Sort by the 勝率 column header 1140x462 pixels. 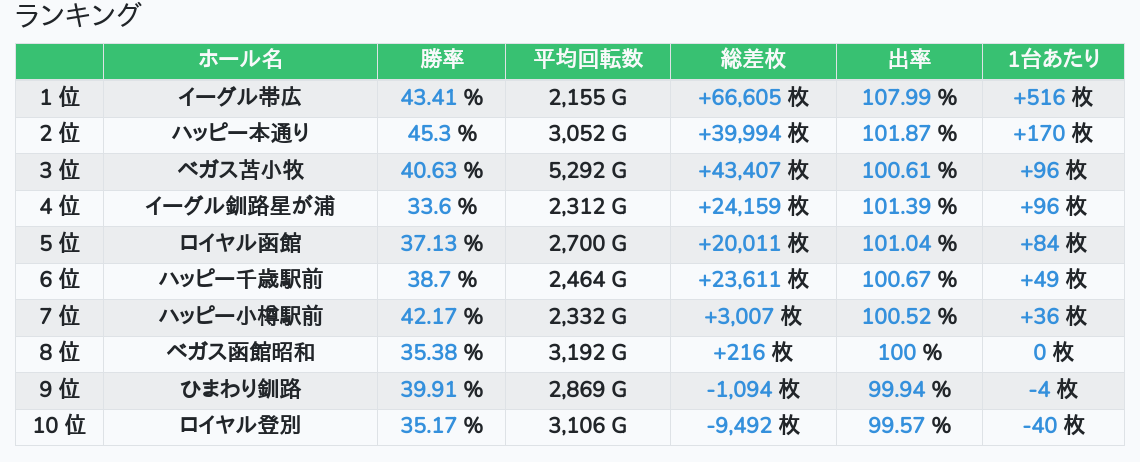pos(441,60)
